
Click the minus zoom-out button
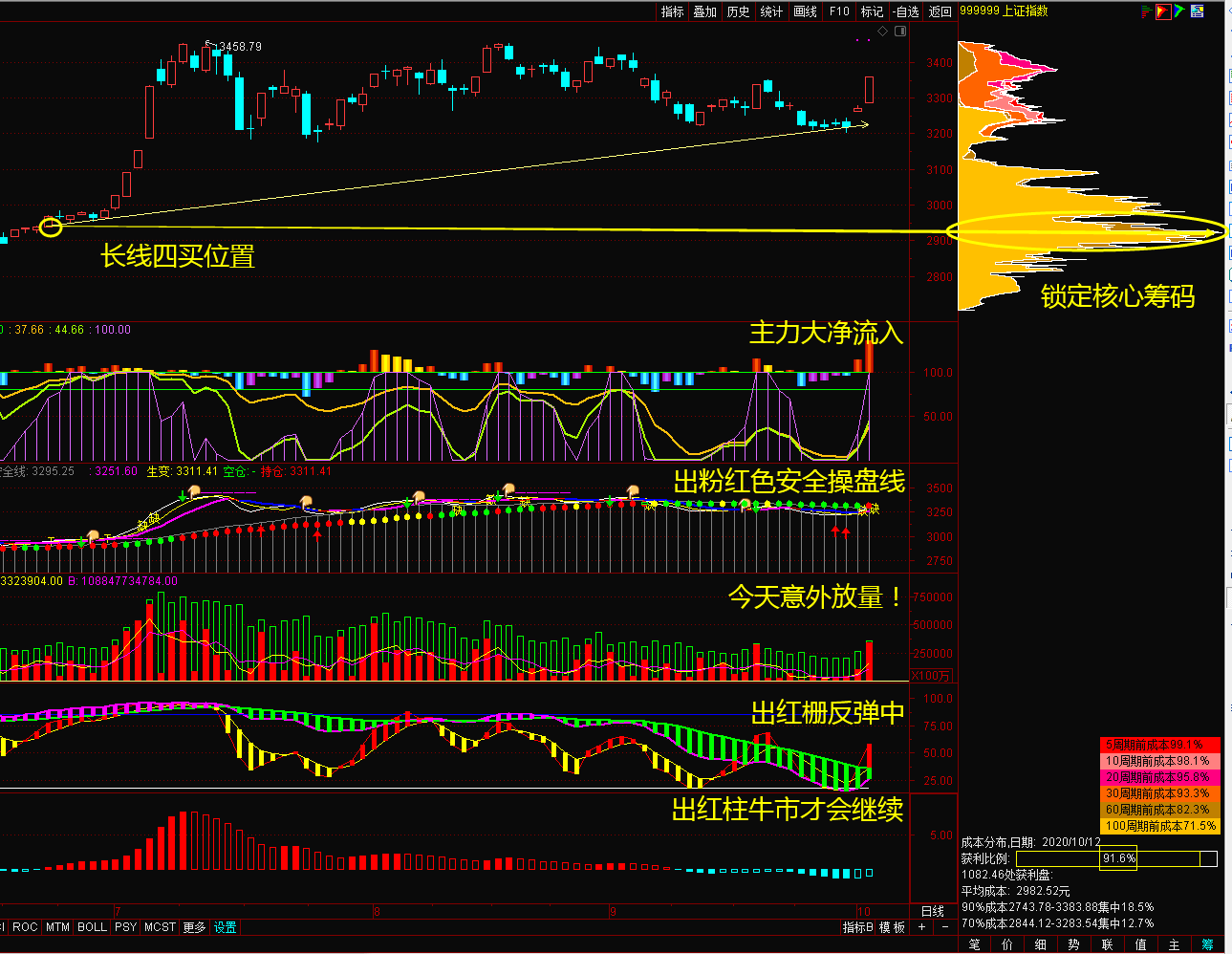[945, 927]
